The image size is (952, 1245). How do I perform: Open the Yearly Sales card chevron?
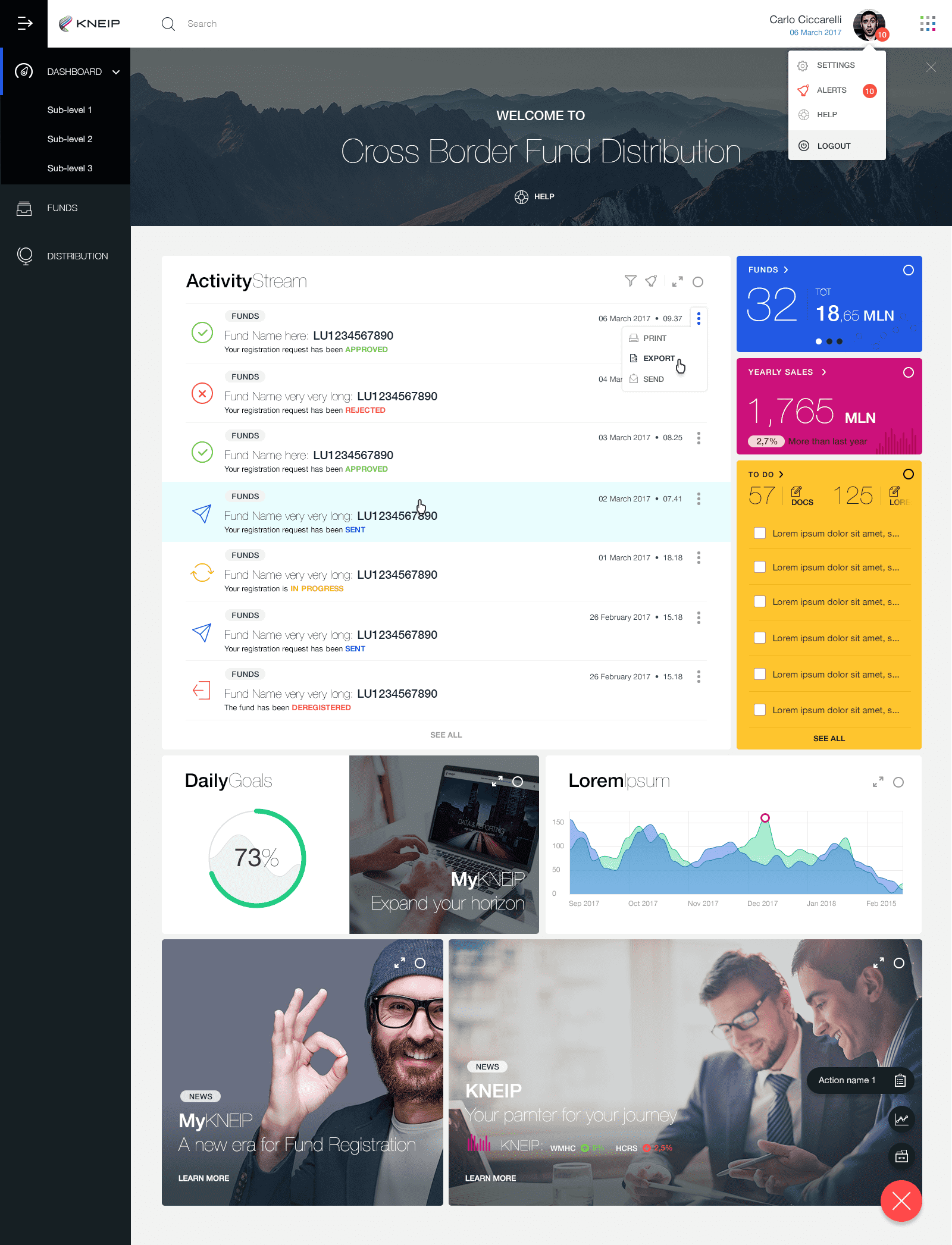824,372
